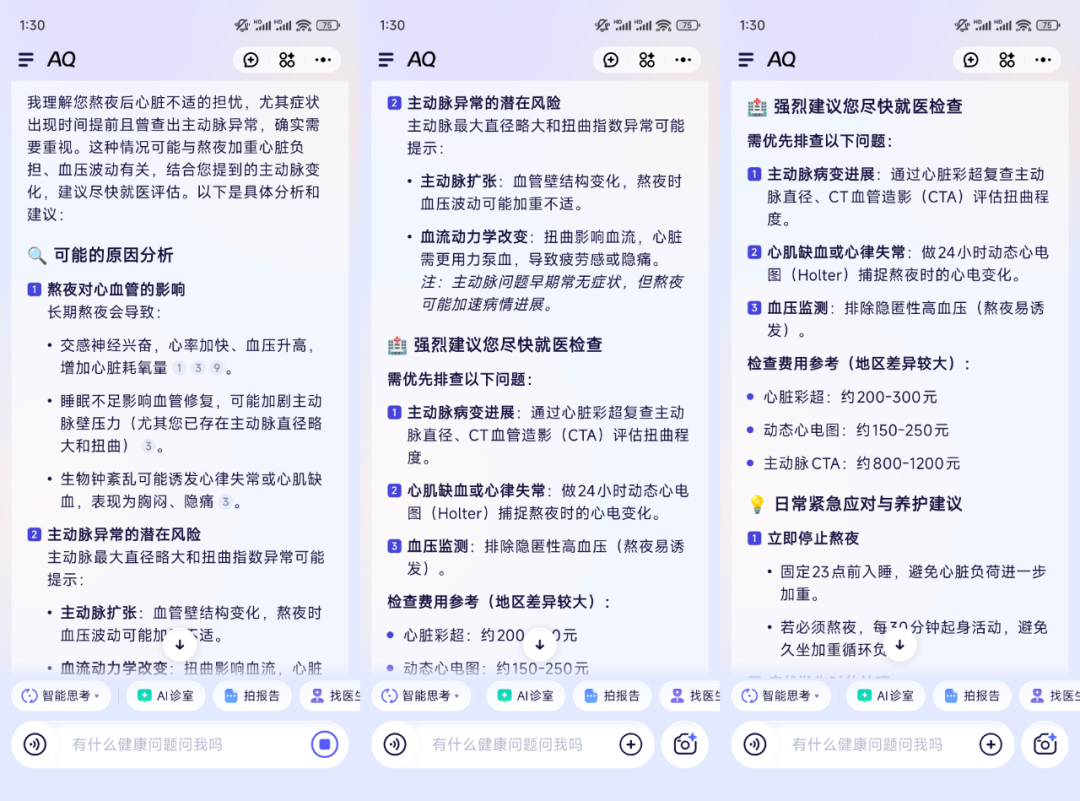
Task: Tap the voice input icon beside the chat box
Action: [x=35, y=744]
